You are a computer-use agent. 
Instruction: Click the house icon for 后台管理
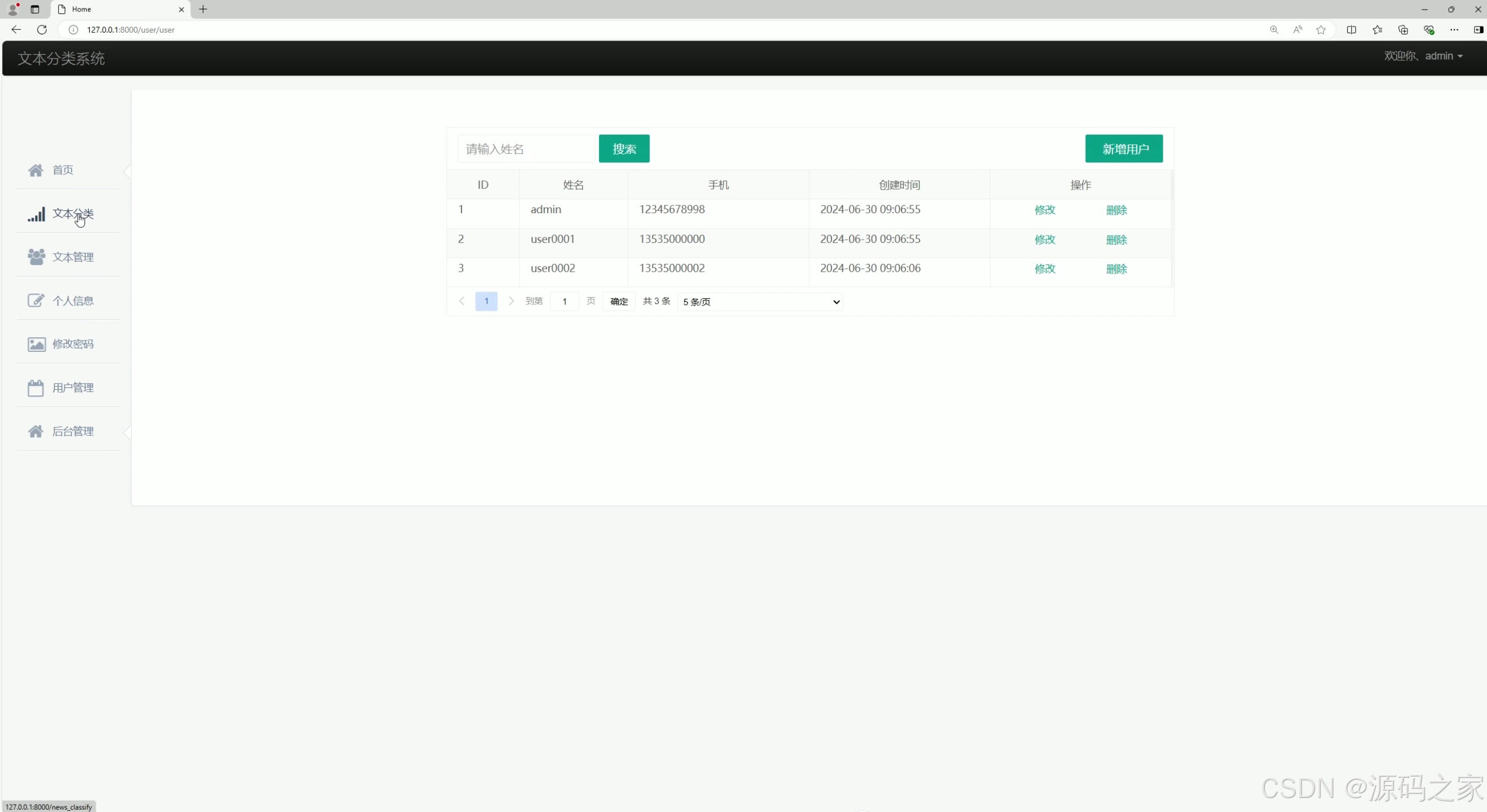click(36, 432)
